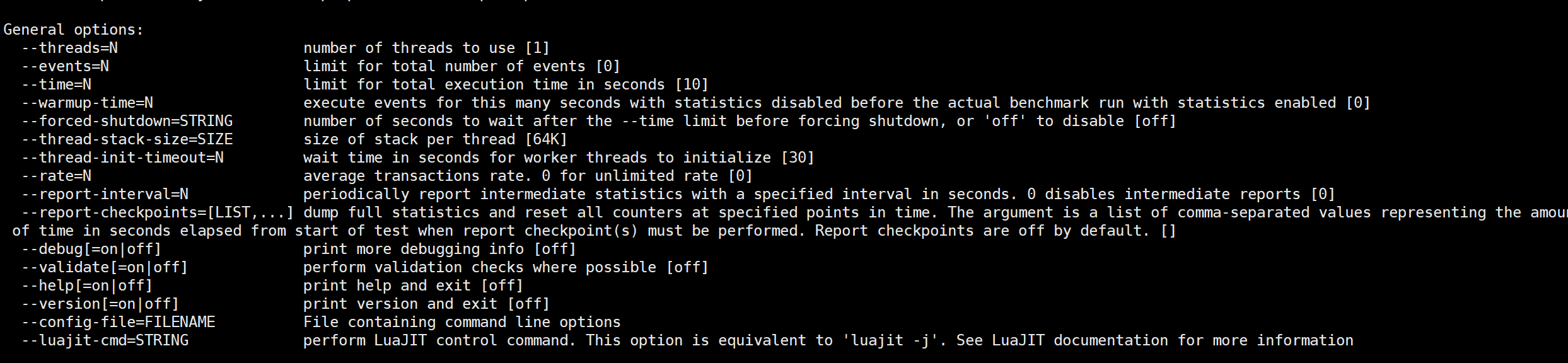The width and height of the screenshot is (1568, 363).
Task: Click the --threads=N option text
Action: click(69, 48)
